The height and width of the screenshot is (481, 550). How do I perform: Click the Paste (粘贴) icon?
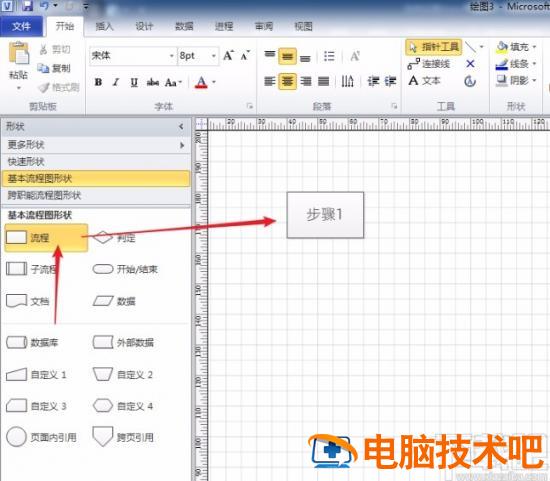pos(18,53)
